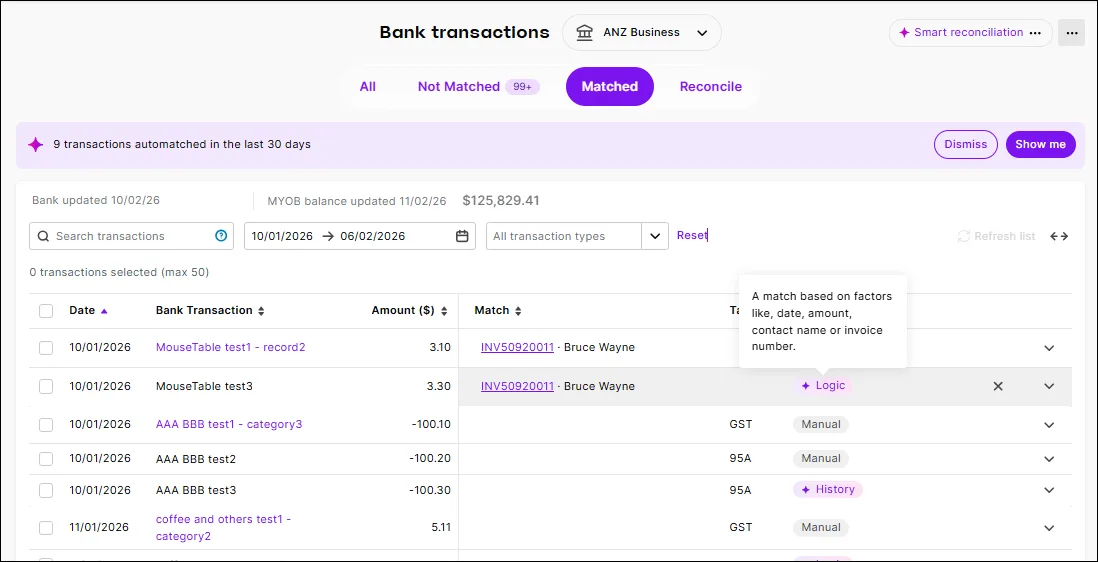Image resolution: width=1098 pixels, height=562 pixels.
Task: Switch to the Reconcile tab
Action: 711,87
